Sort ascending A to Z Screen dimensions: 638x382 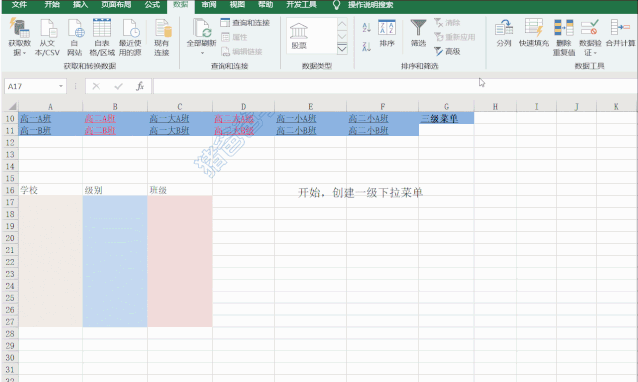(366, 27)
